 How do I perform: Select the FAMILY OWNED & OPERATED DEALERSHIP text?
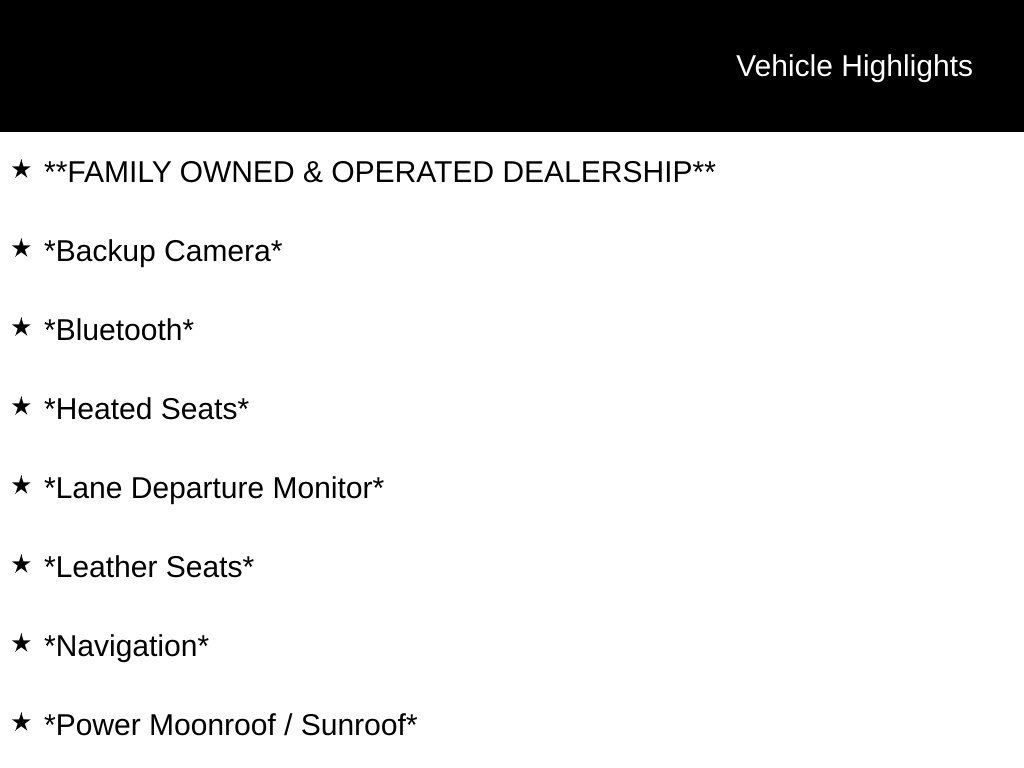(379, 172)
